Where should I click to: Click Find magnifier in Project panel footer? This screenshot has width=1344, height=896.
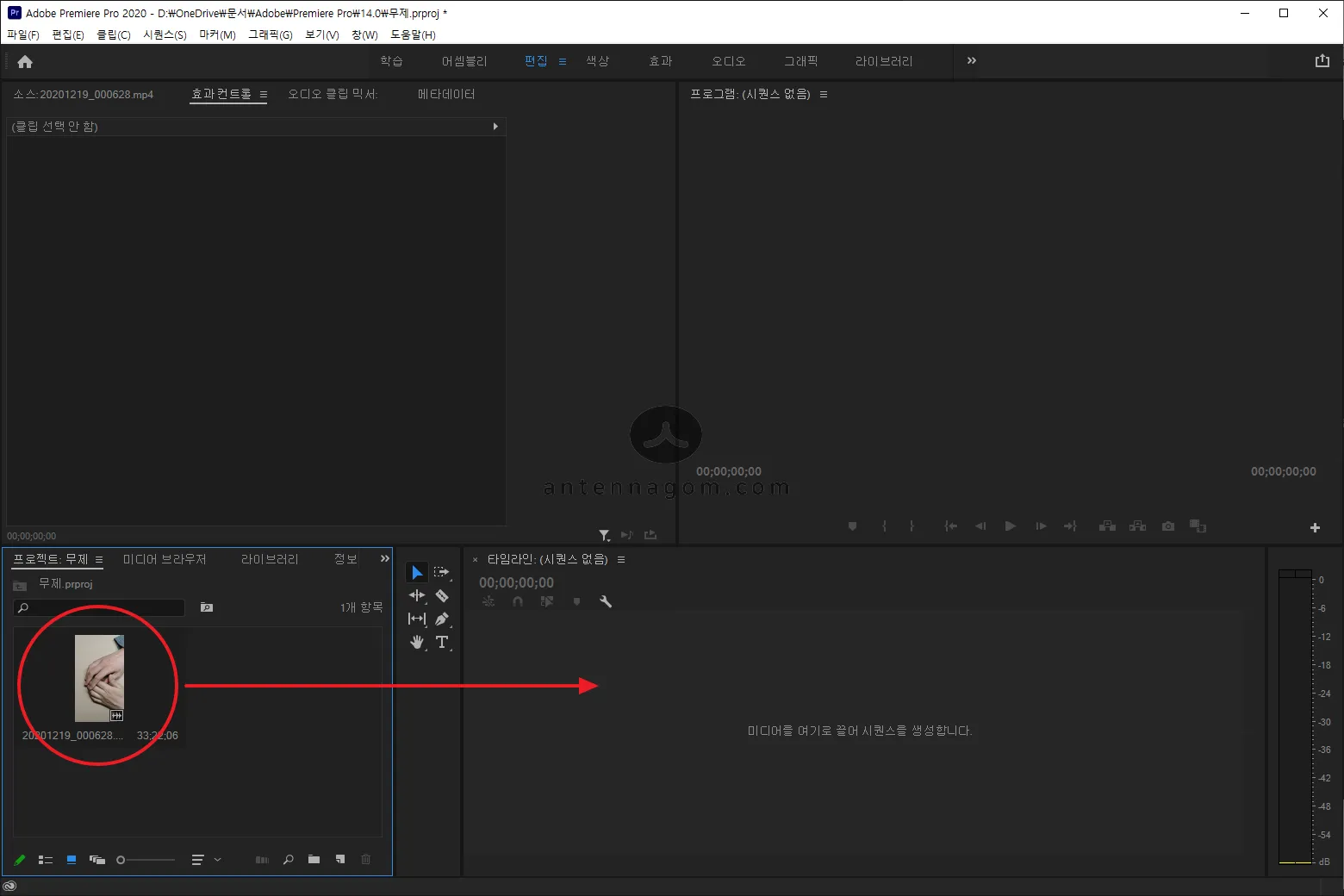point(289,860)
